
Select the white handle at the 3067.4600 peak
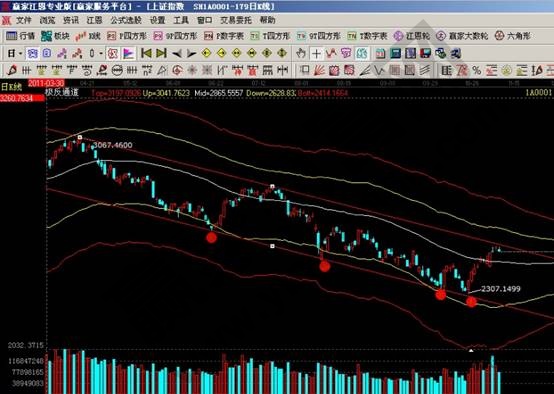click(80, 137)
